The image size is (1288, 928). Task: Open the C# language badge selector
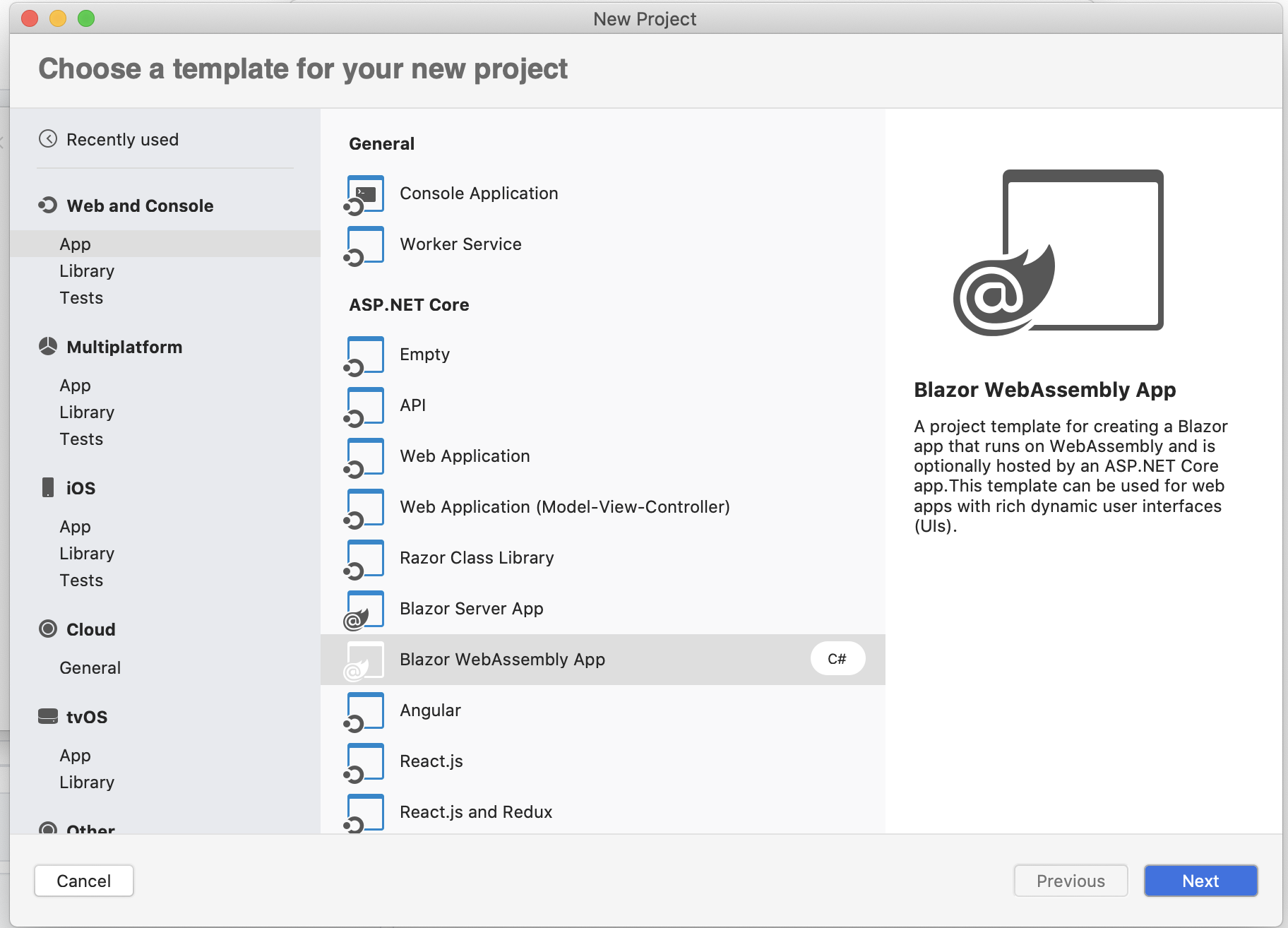point(837,658)
